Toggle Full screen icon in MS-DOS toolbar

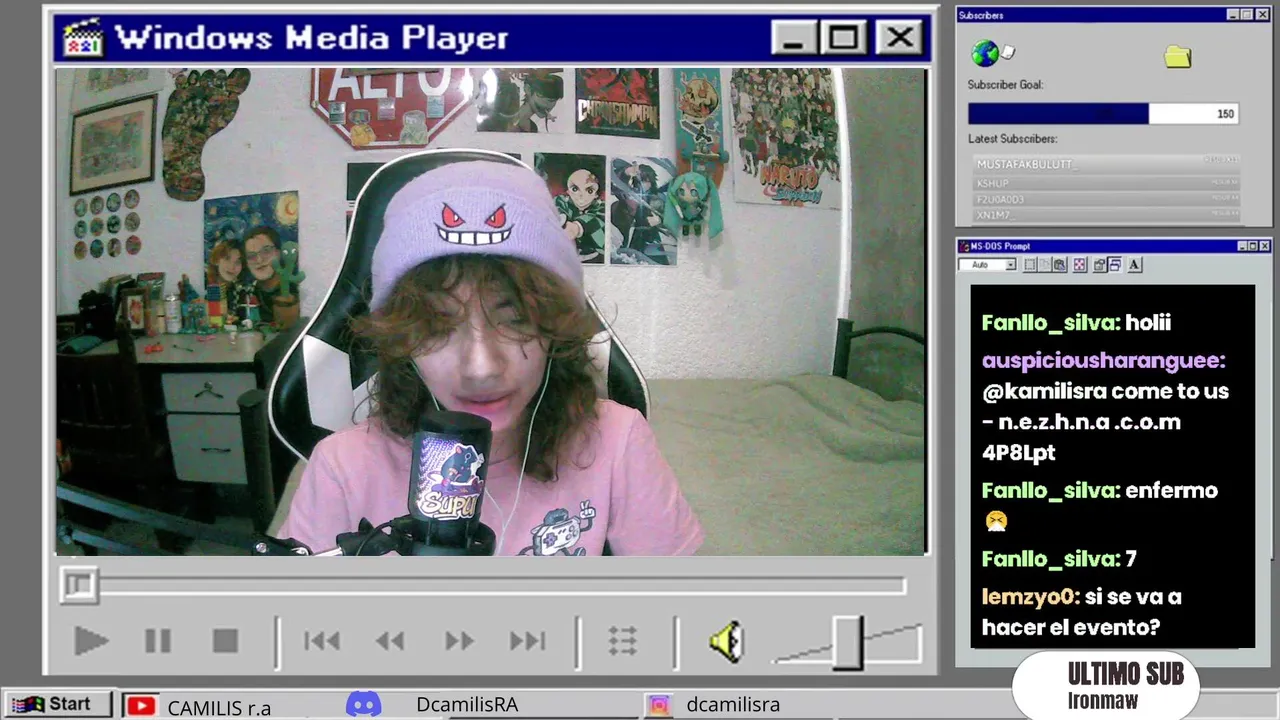tap(1079, 265)
